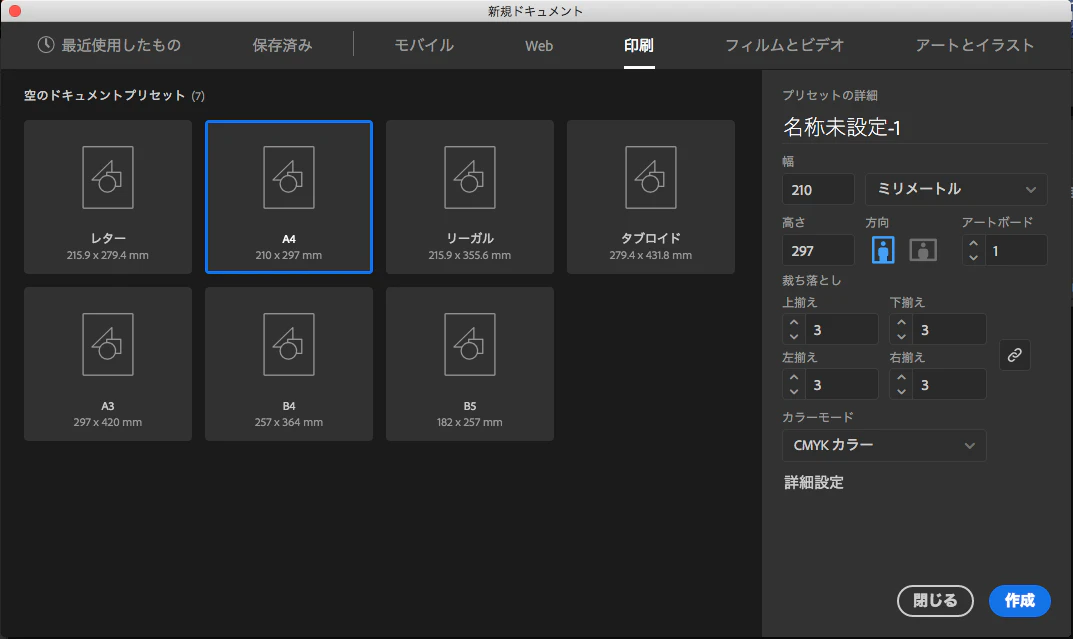
Task: Click the 閉じる button
Action: coord(935,601)
